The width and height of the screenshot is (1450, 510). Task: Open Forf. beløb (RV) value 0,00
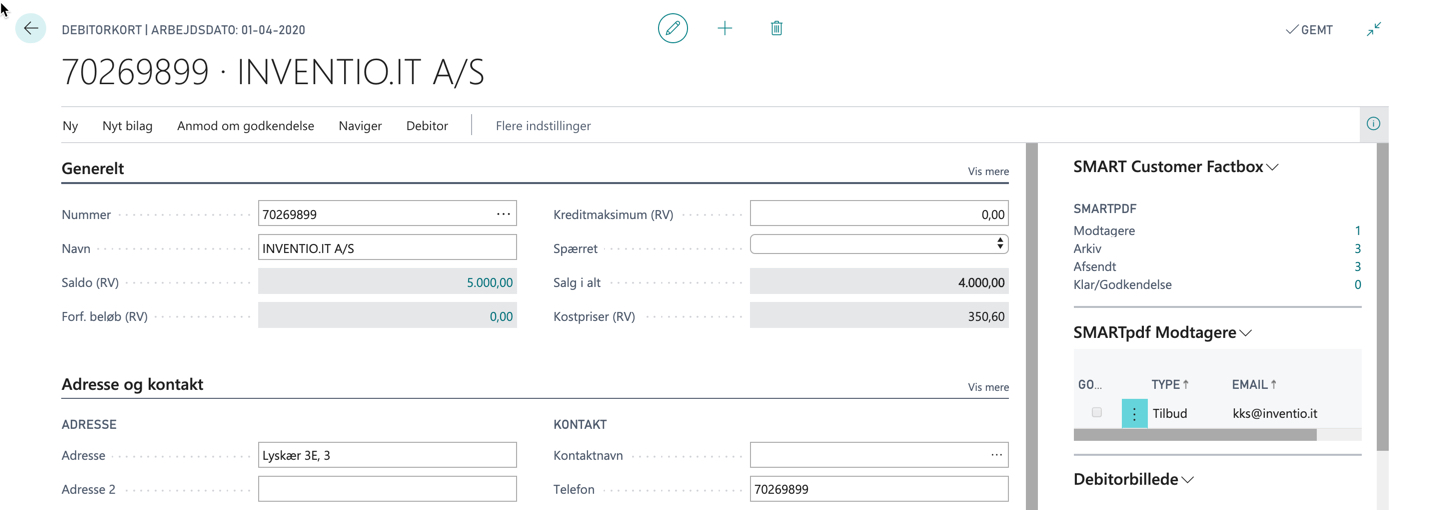click(x=501, y=317)
